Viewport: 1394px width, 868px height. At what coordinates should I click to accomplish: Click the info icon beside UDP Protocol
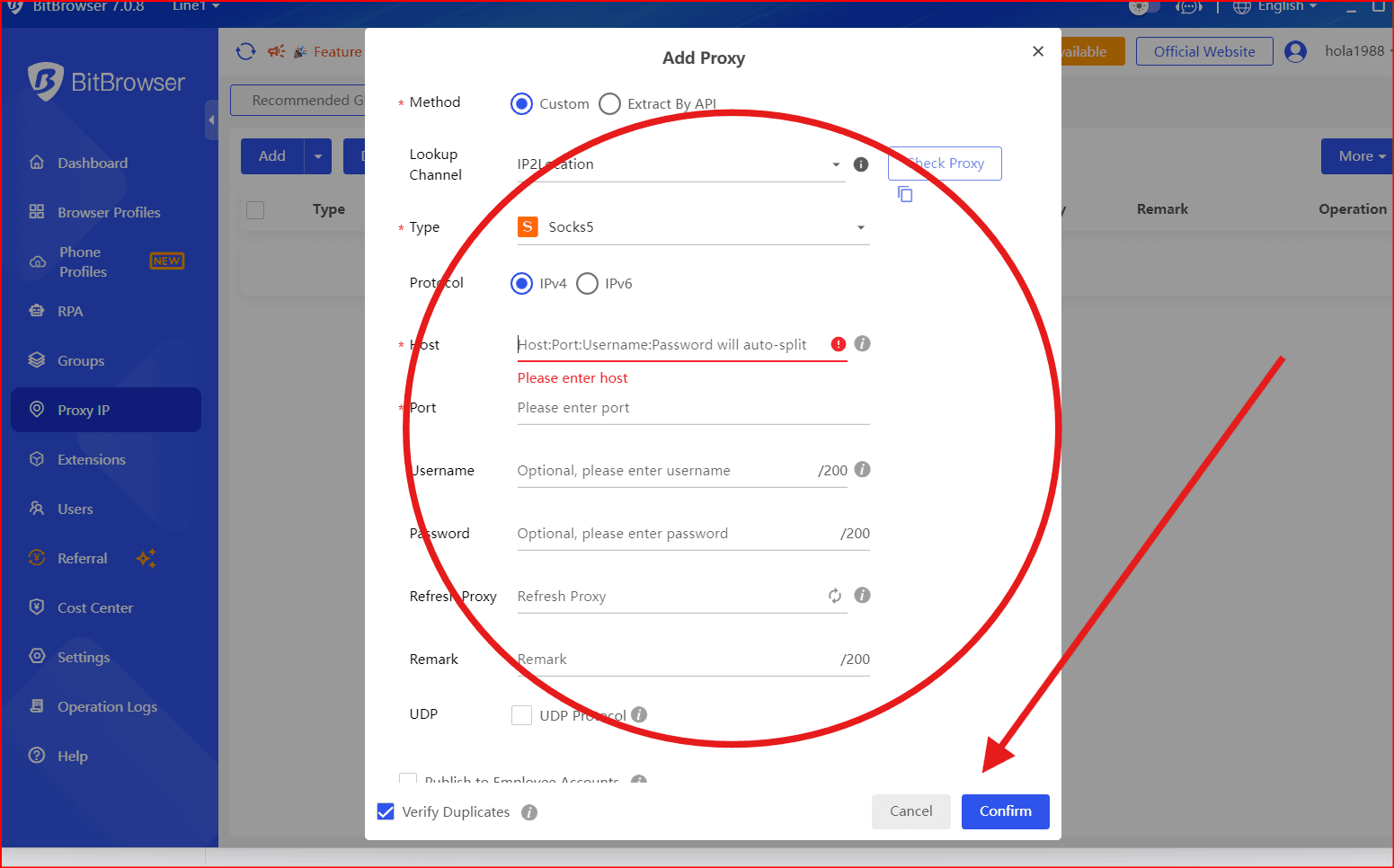639,714
